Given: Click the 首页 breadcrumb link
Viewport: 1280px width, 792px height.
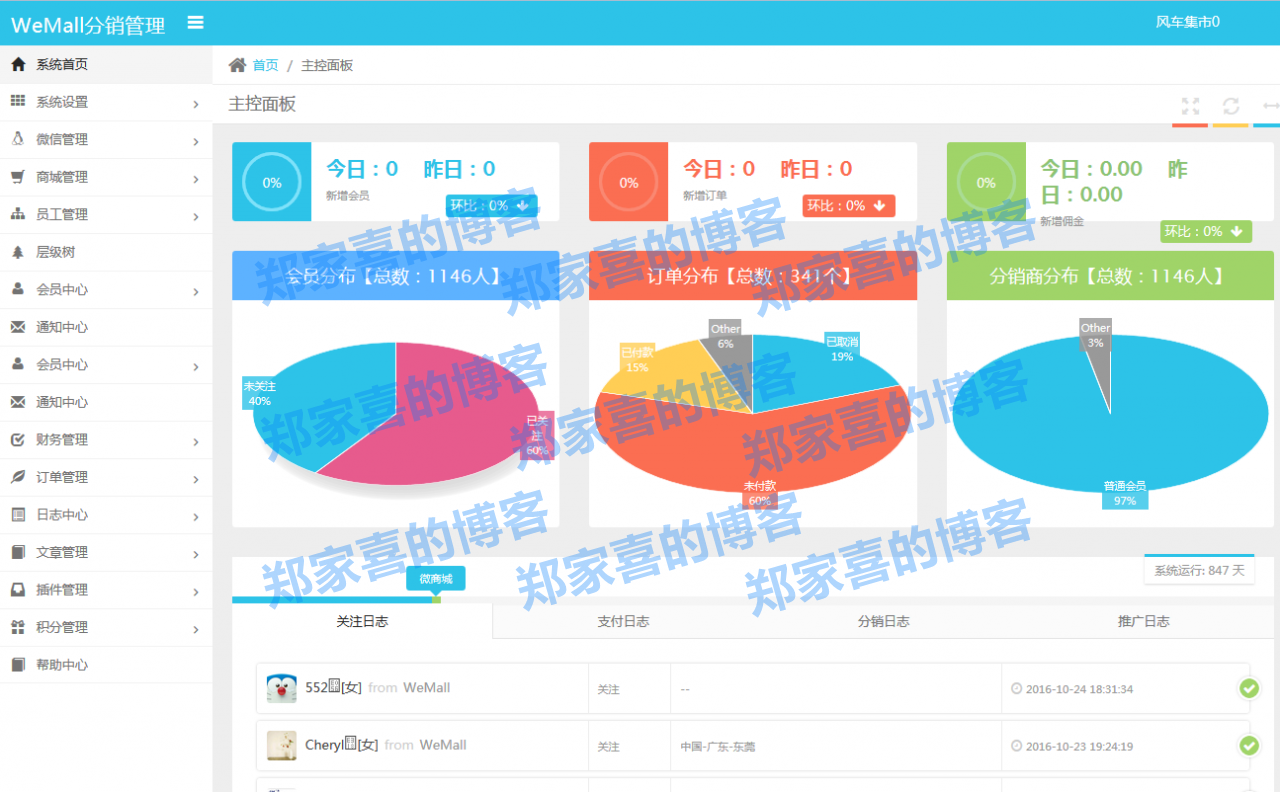Looking at the screenshot, I should 265,63.
